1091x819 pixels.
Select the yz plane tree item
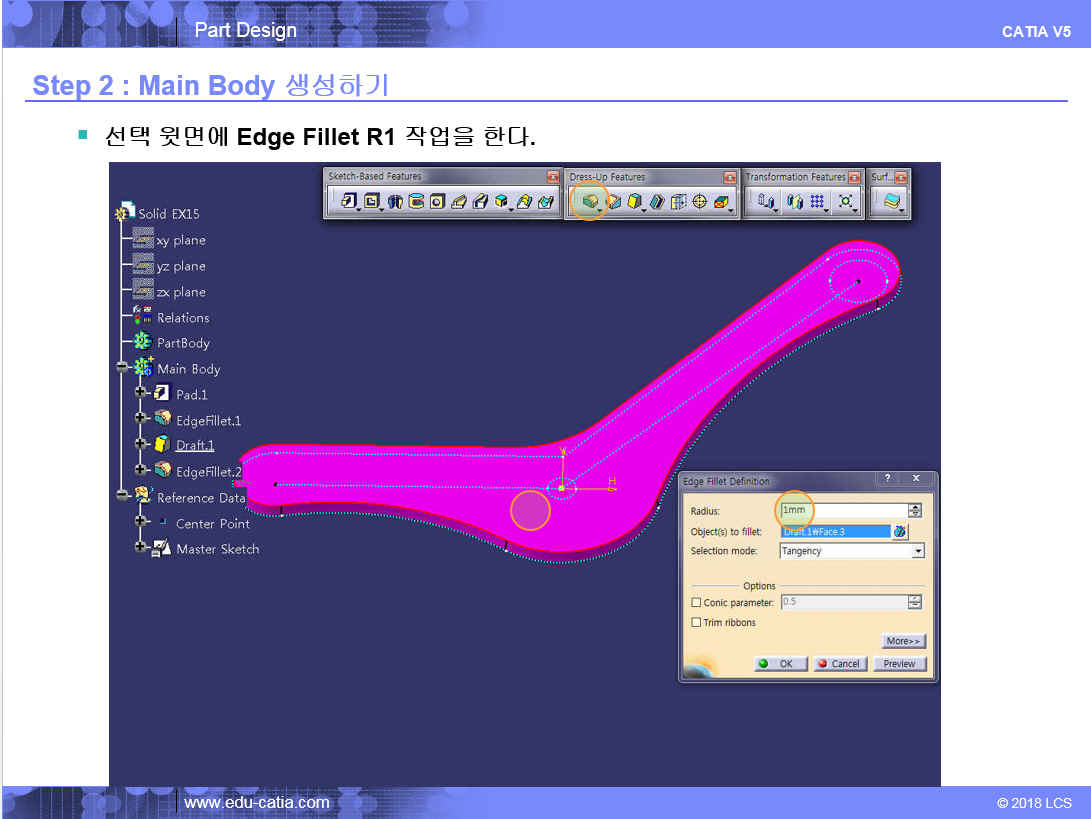tap(170, 266)
